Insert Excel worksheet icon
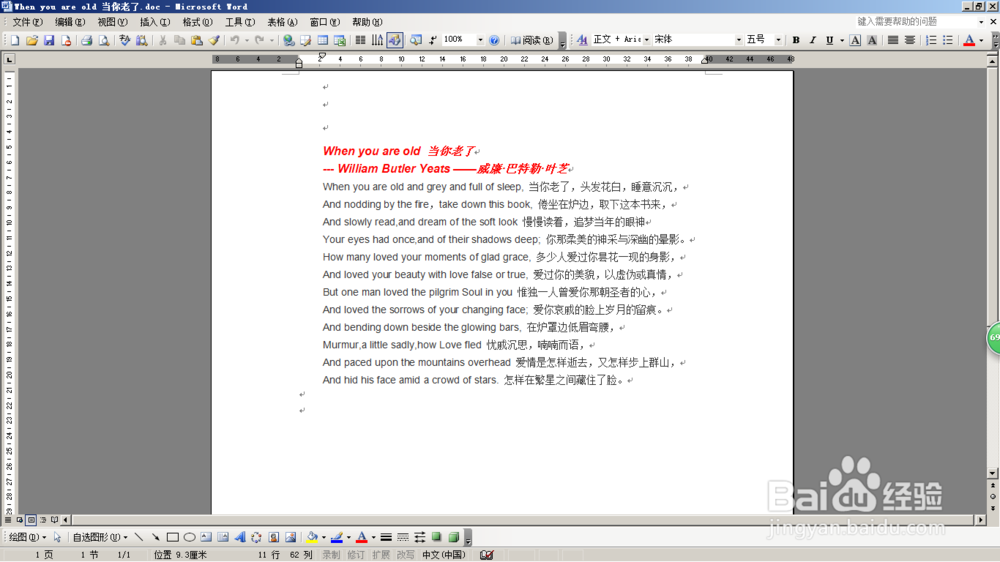 pos(340,40)
